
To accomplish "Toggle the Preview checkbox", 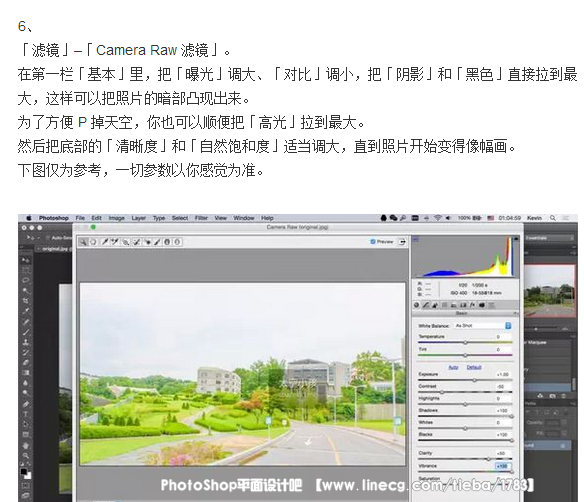I will point(372,242).
